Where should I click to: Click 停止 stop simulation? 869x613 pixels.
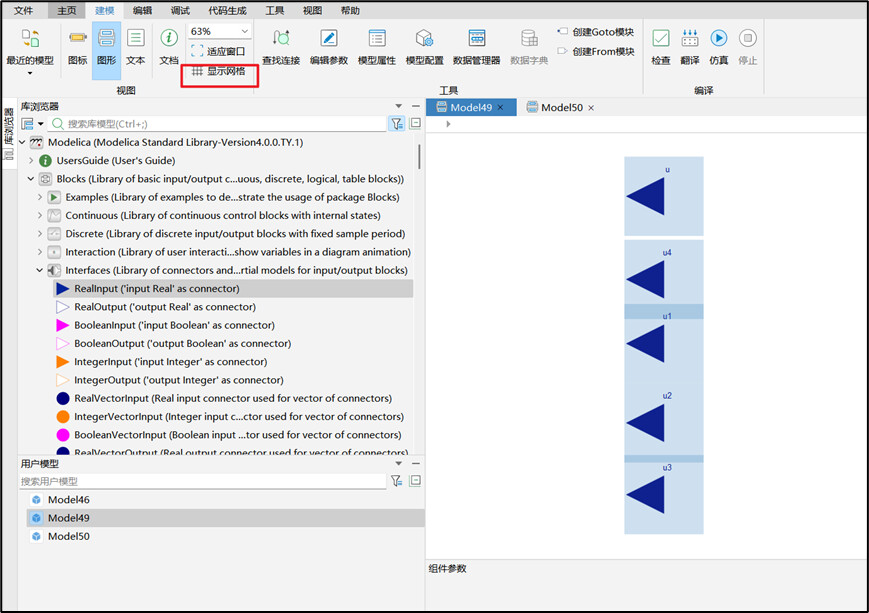pos(748,48)
